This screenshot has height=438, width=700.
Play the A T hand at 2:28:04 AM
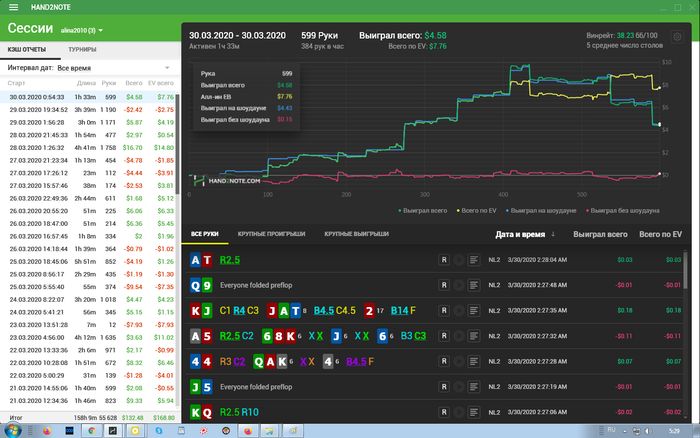[x=459, y=260]
